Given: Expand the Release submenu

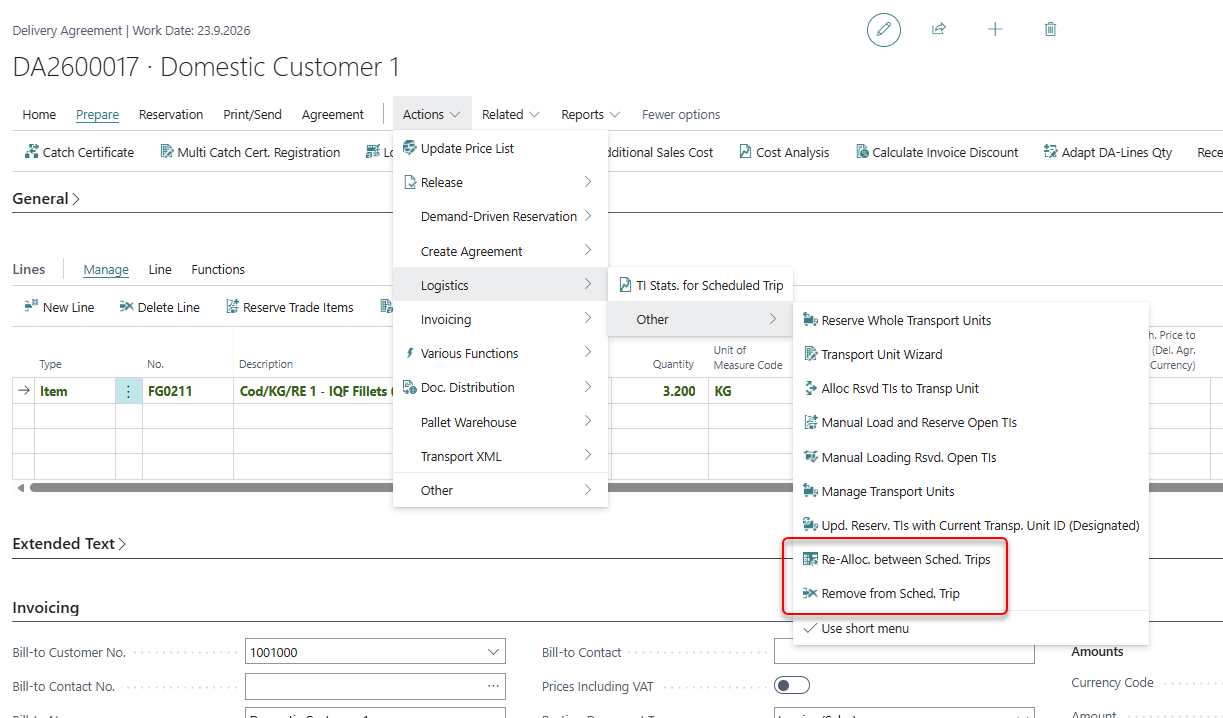Looking at the screenshot, I should coord(500,182).
